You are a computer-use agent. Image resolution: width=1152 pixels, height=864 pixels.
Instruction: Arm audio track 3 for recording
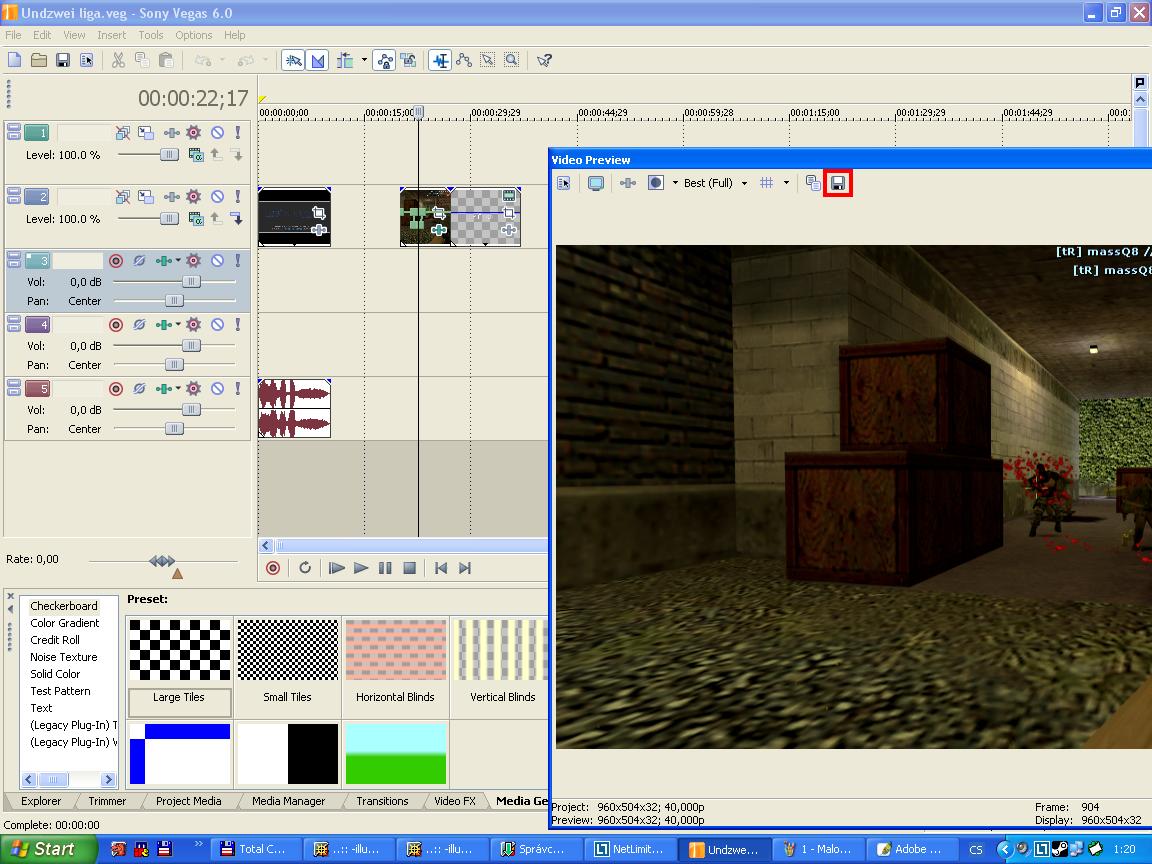click(115, 261)
